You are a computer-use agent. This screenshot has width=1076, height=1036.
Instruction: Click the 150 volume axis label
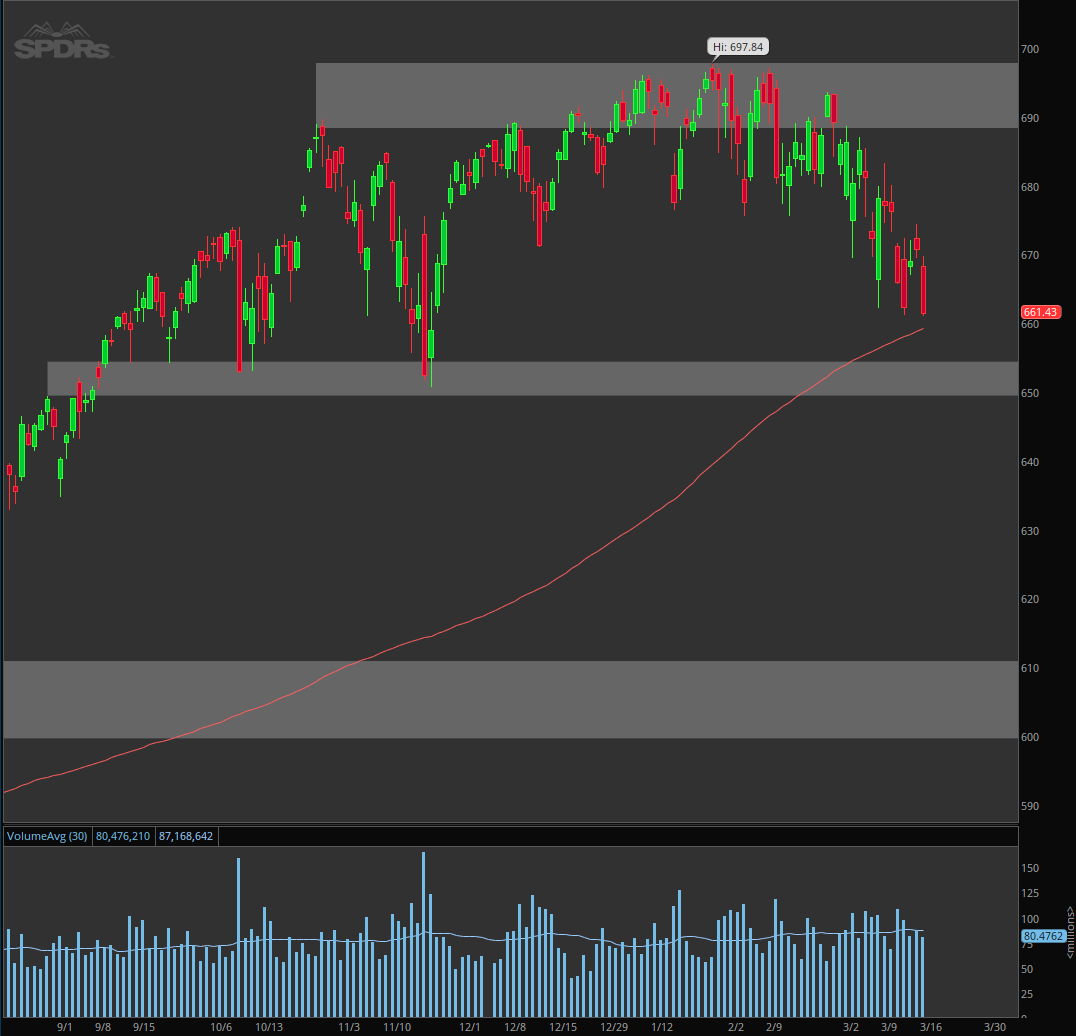[1030, 868]
